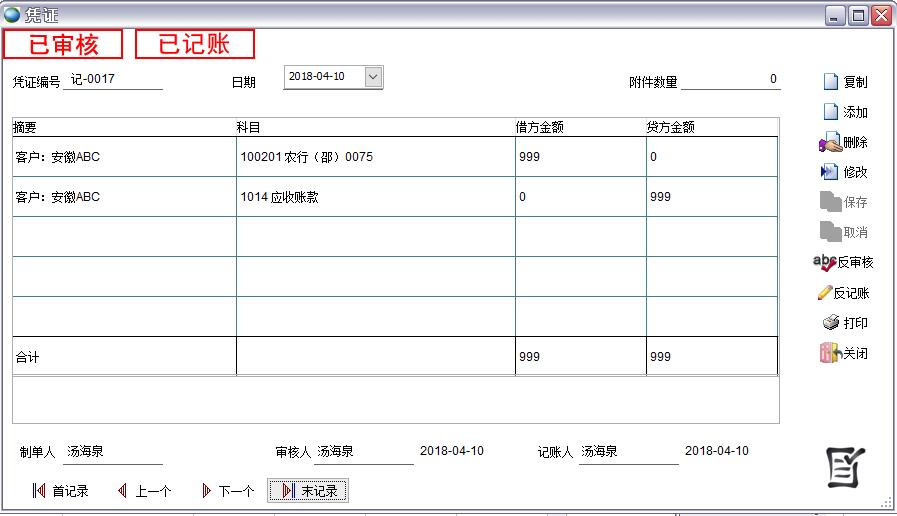Click the 添加 (Add) voucher icon
897x516 pixels.
pyautogui.click(x=829, y=112)
